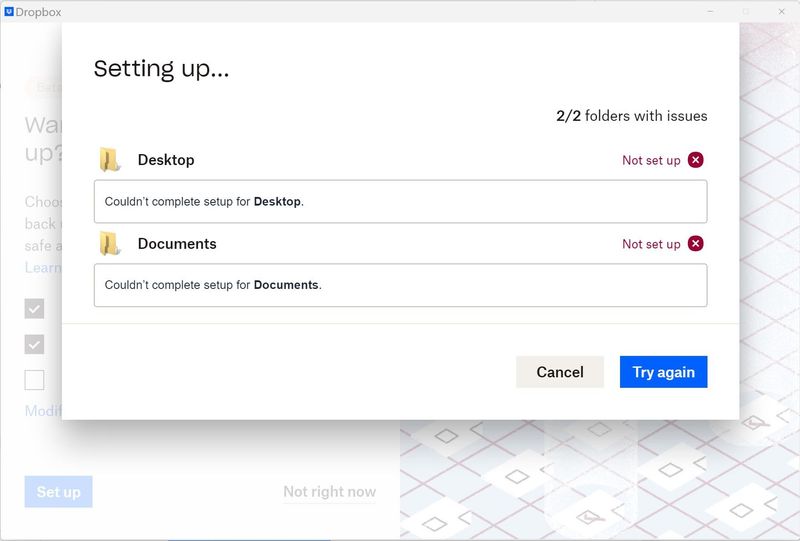
Task: Click the Documents folder name label
Action: point(177,244)
